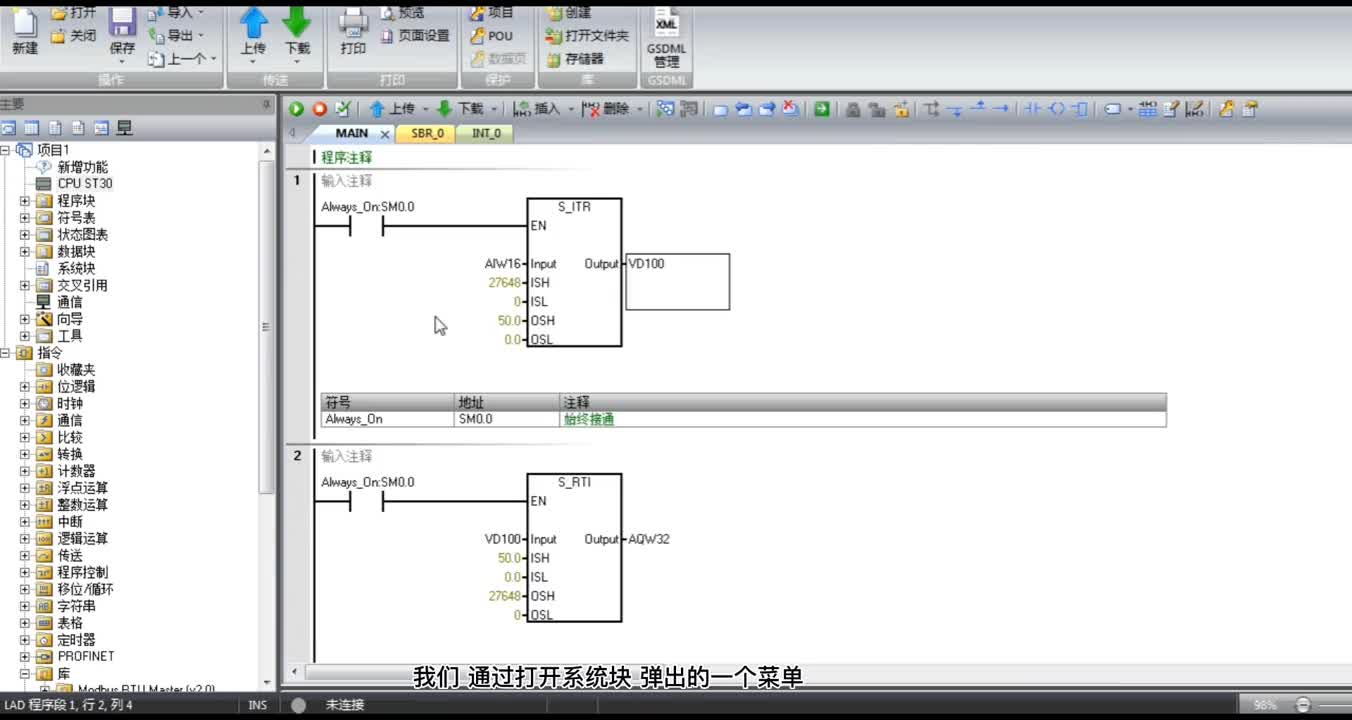Remove all bookmarks icon with red X

pyautogui.click(x=790, y=109)
